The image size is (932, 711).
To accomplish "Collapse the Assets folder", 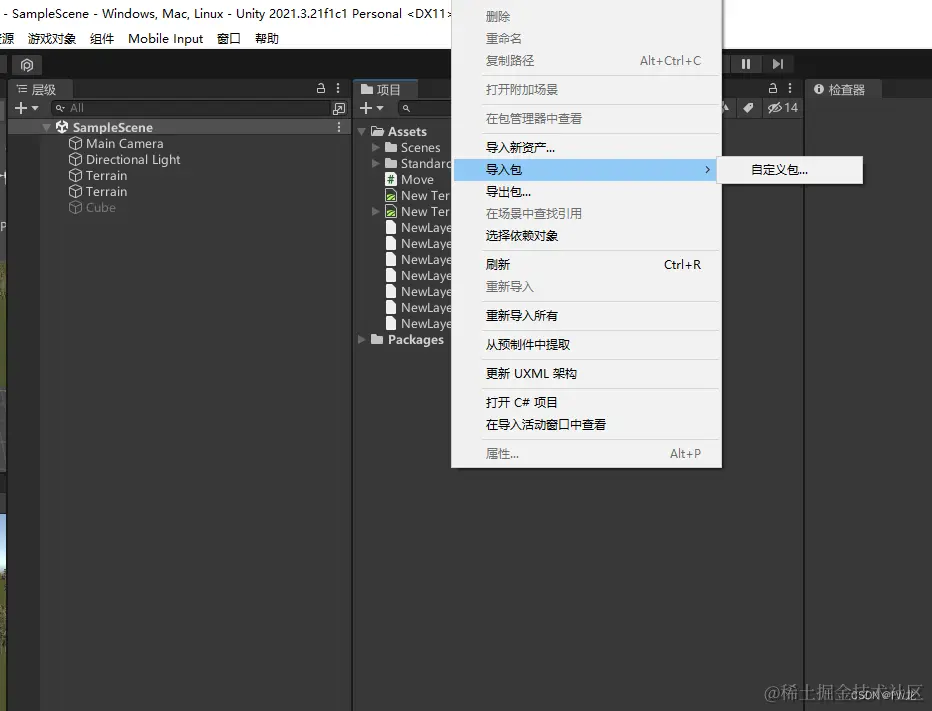I will point(361,131).
